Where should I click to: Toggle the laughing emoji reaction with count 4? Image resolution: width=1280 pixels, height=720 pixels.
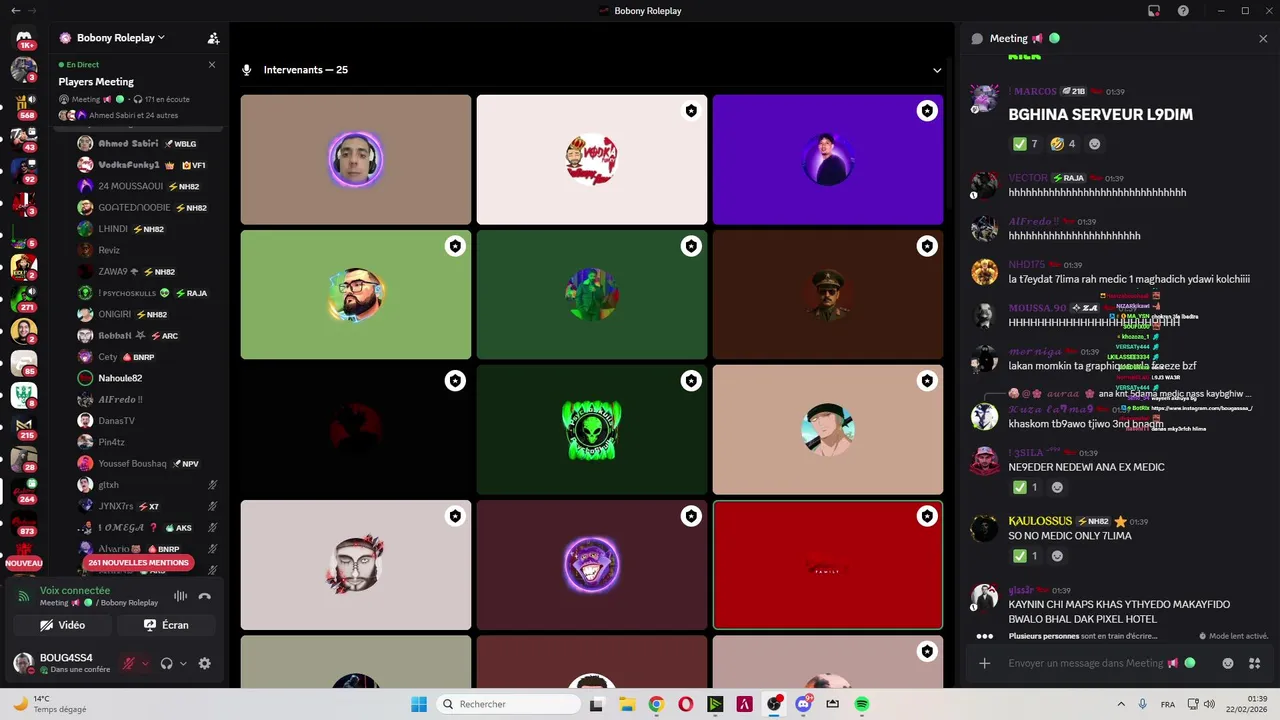point(1063,144)
